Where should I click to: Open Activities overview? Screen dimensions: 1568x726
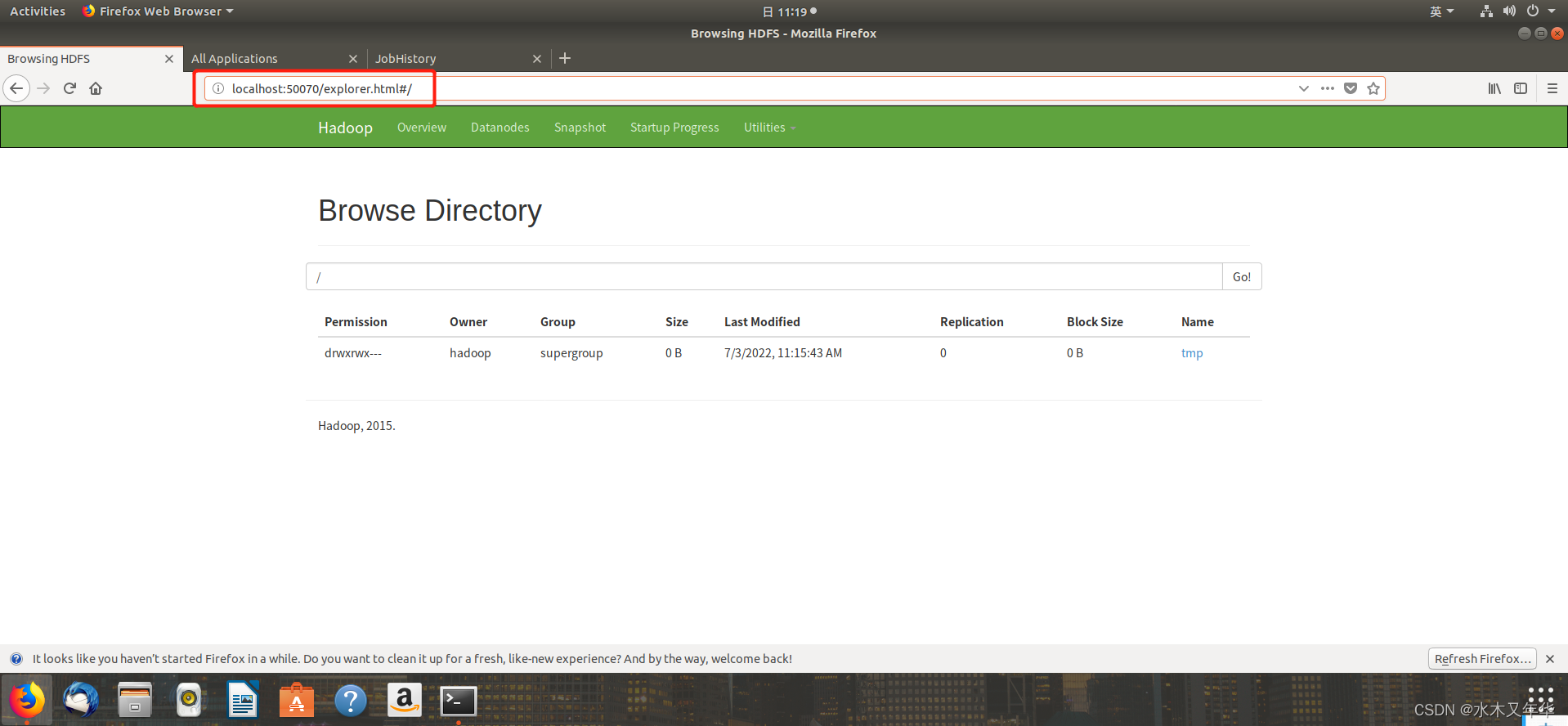pyautogui.click(x=38, y=11)
